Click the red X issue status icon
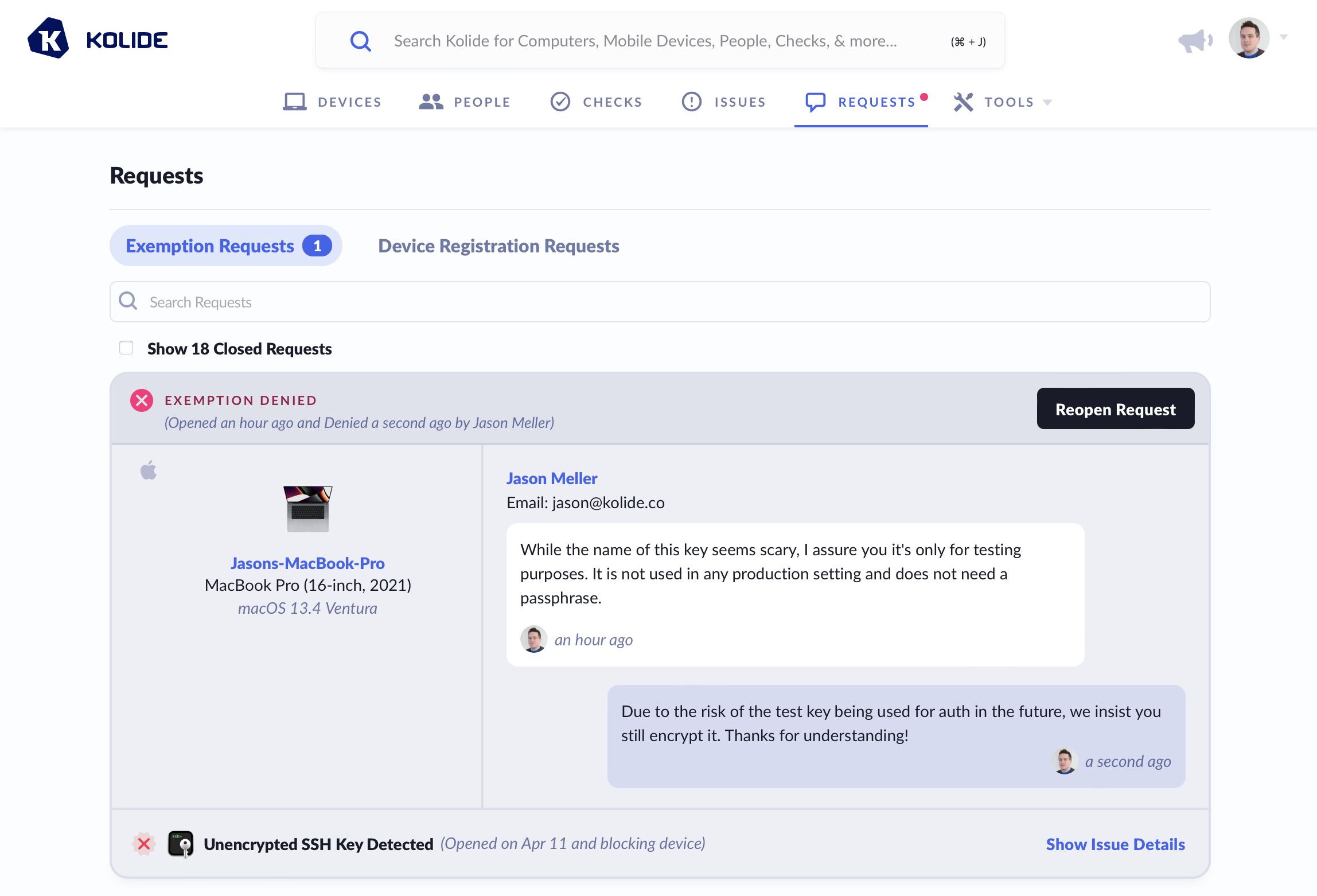The height and width of the screenshot is (896, 1317). coord(144,844)
